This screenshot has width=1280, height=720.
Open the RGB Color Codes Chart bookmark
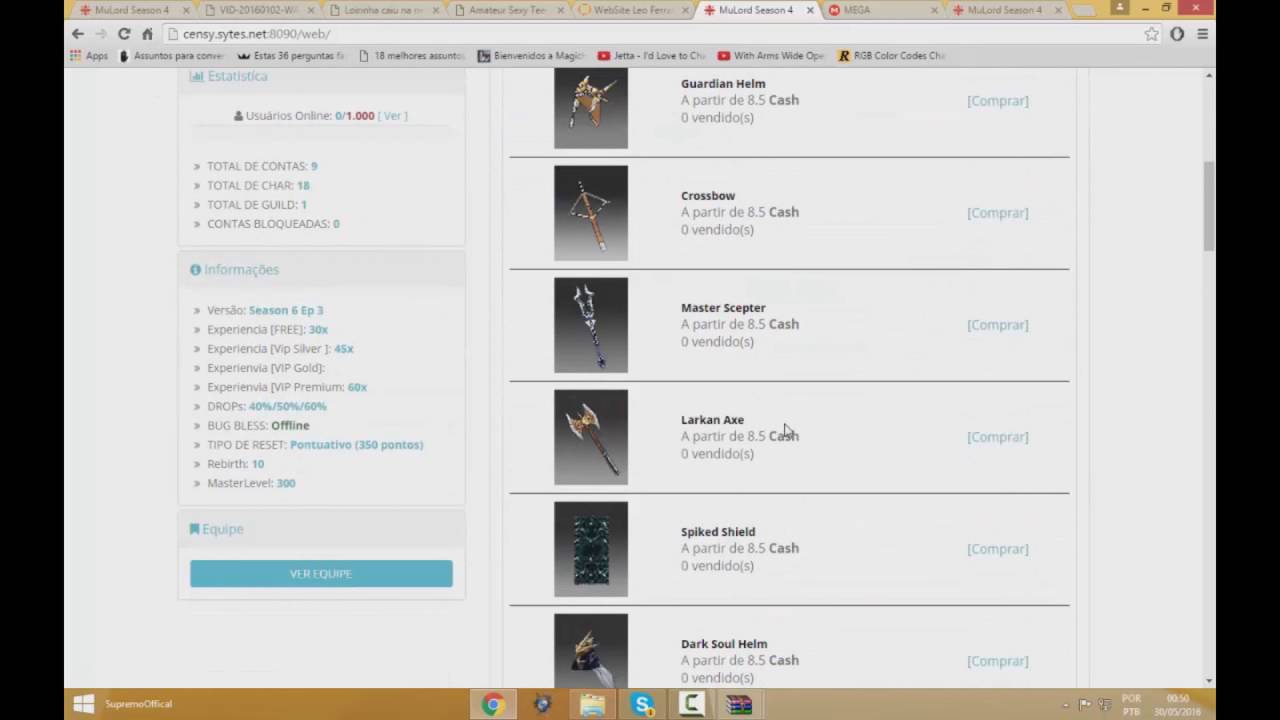point(891,56)
